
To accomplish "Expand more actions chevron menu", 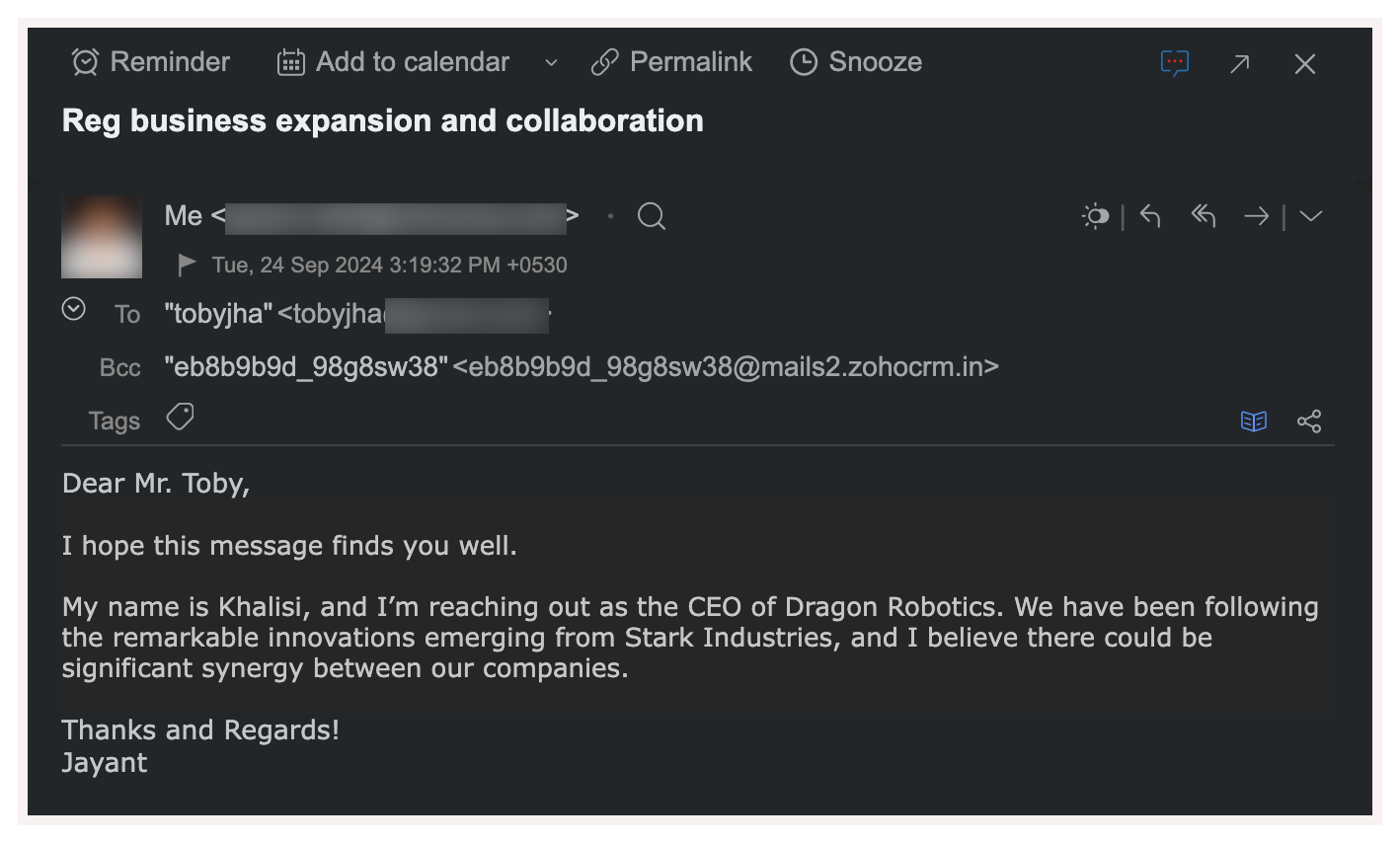I will pos(1310,216).
